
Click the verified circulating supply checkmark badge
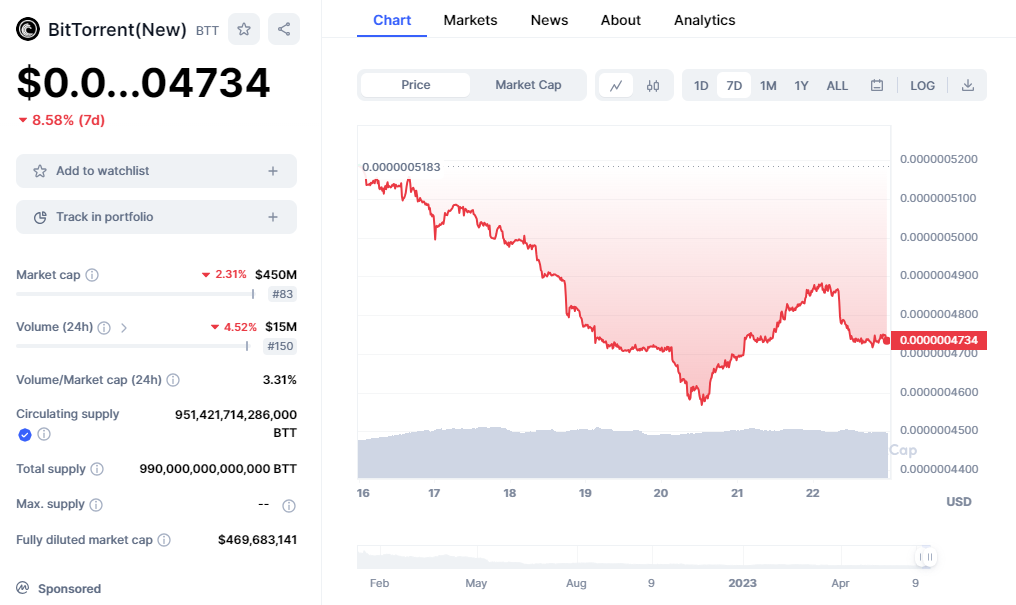pyautogui.click(x=25, y=435)
